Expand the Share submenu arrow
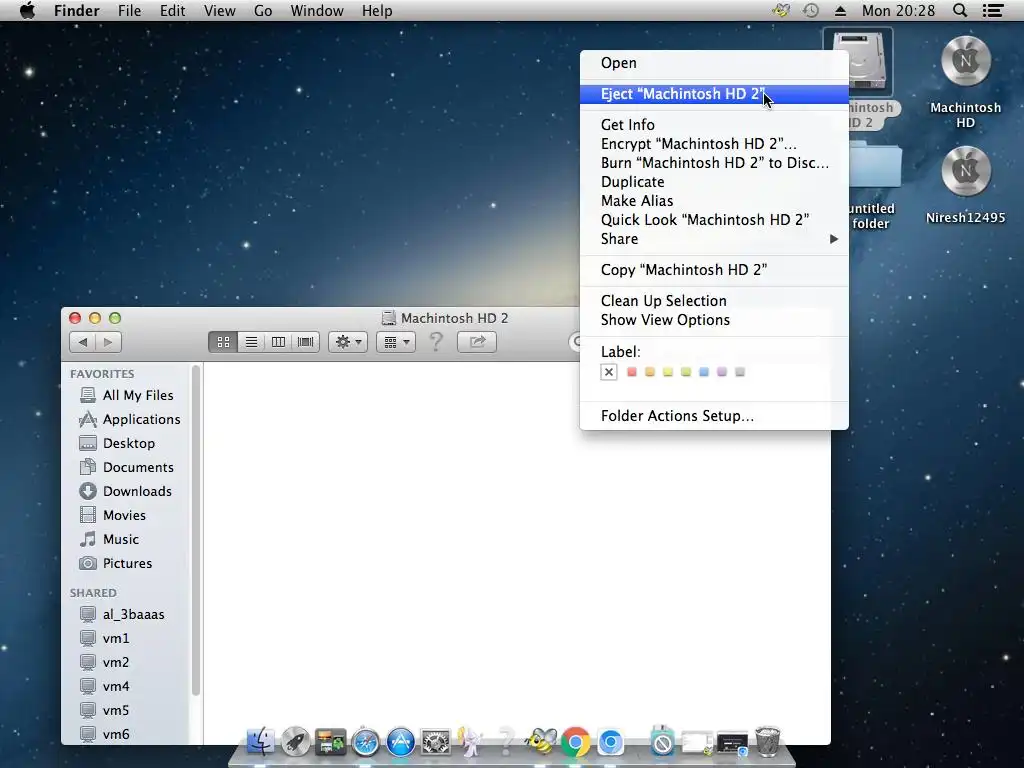This screenshot has width=1024, height=768. (x=833, y=239)
